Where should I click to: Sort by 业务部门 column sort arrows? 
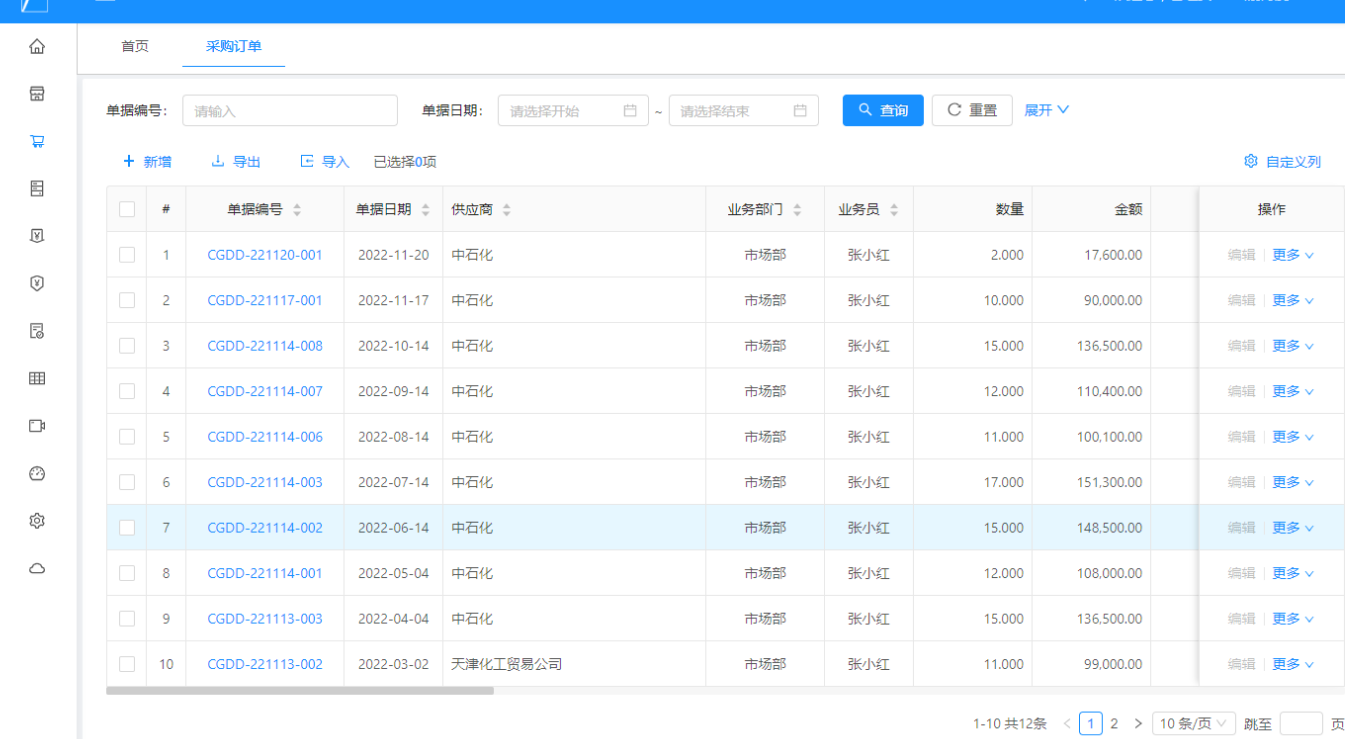click(797, 210)
